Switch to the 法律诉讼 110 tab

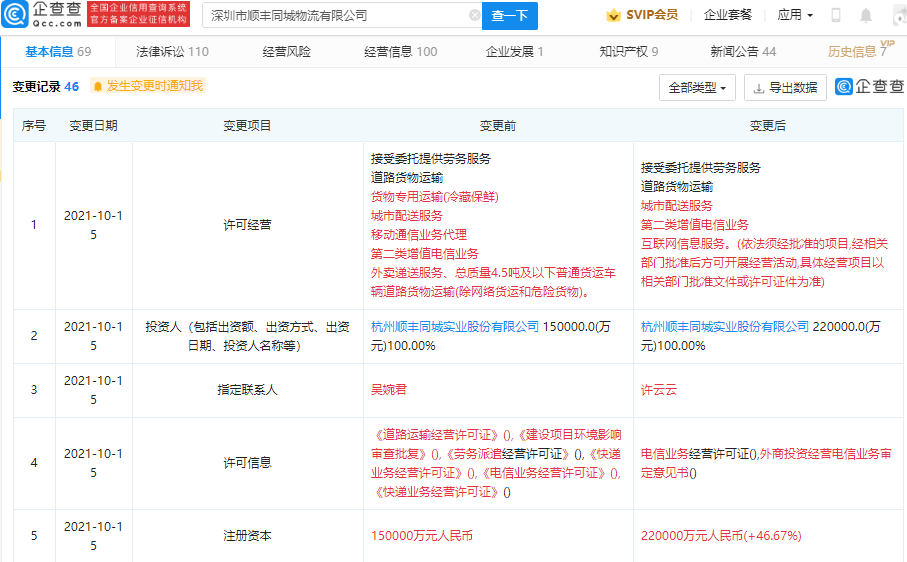172,51
